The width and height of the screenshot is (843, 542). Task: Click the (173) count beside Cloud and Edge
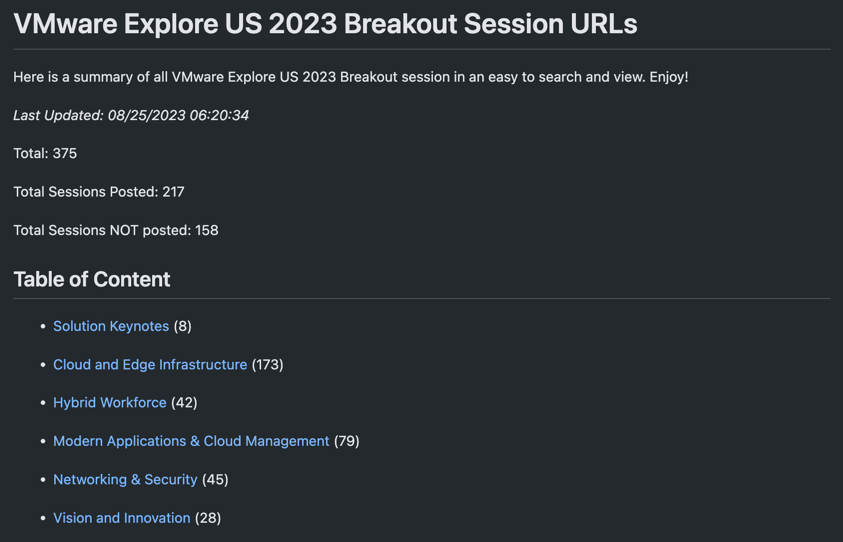click(268, 365)
